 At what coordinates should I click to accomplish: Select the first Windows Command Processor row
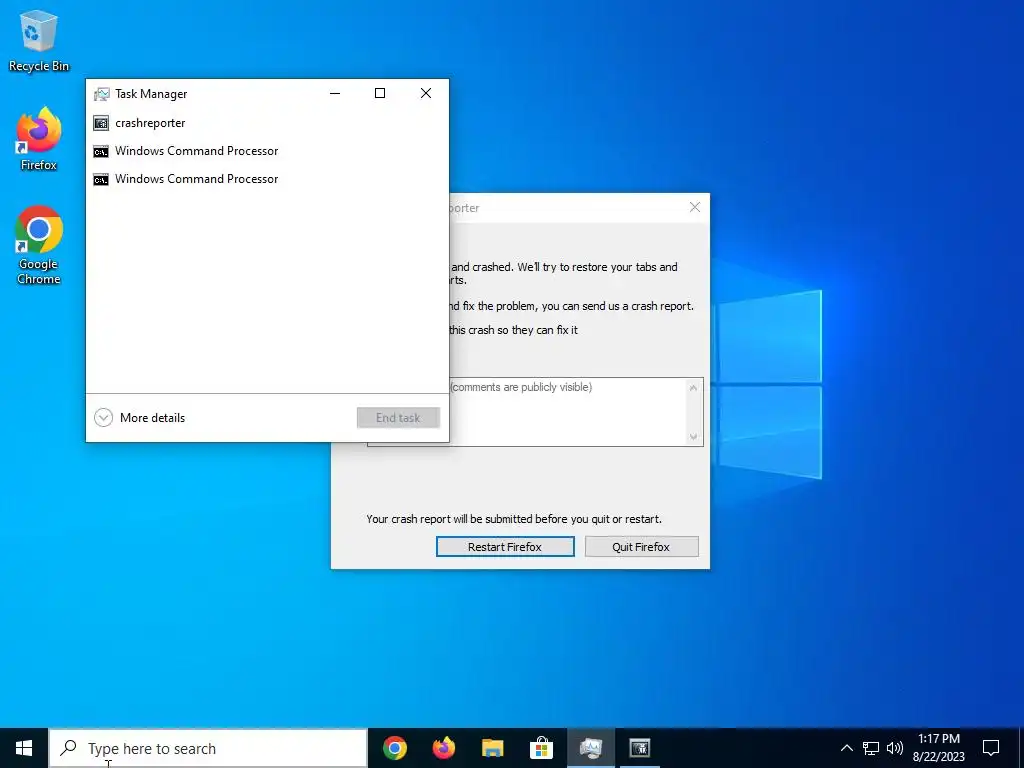[x=267, y=151]
